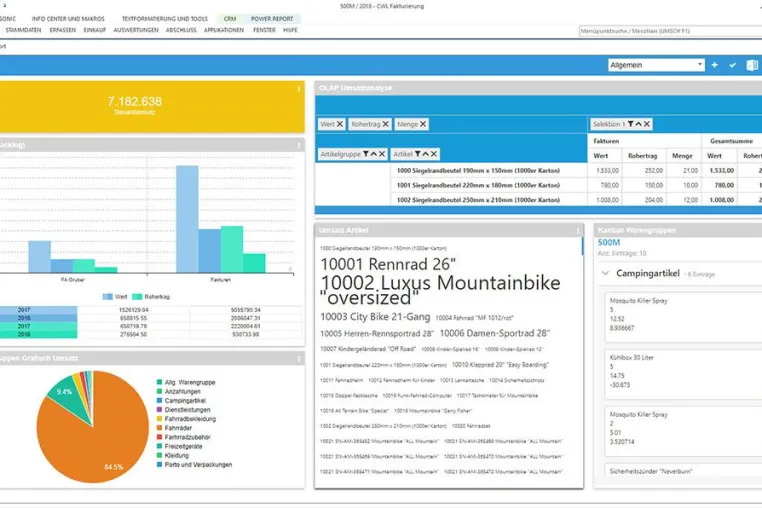The image size is (762, 508).
Task: Open the Sicherheitszünder "Neverburn" card
Action: 683,471
